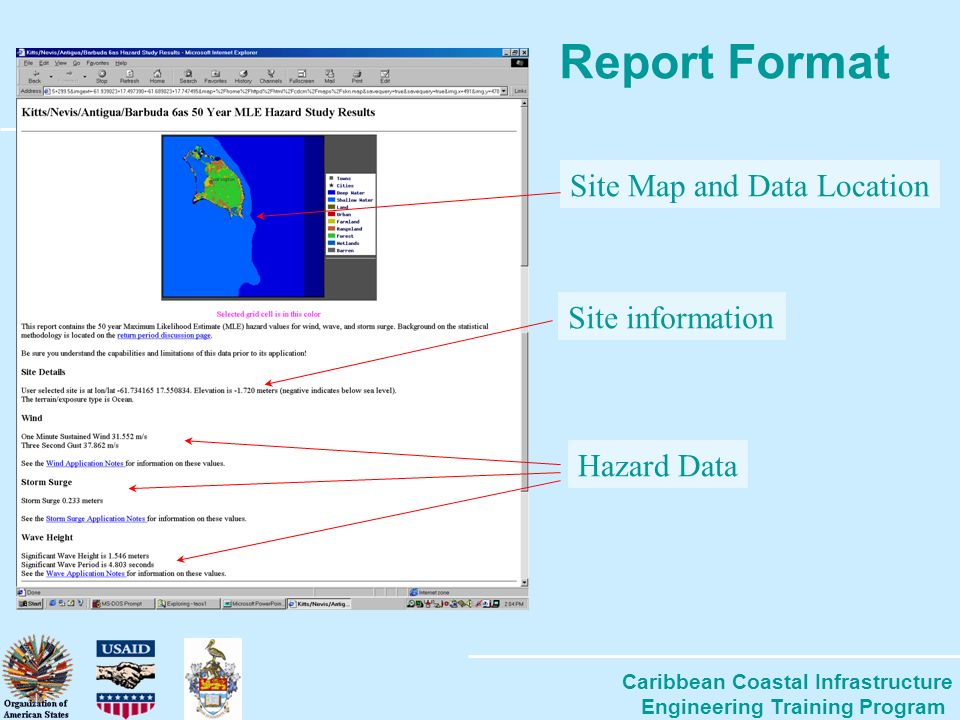The image size is (960, 720).
Task: Click the Stop toolbar icon
Action: 102,77
